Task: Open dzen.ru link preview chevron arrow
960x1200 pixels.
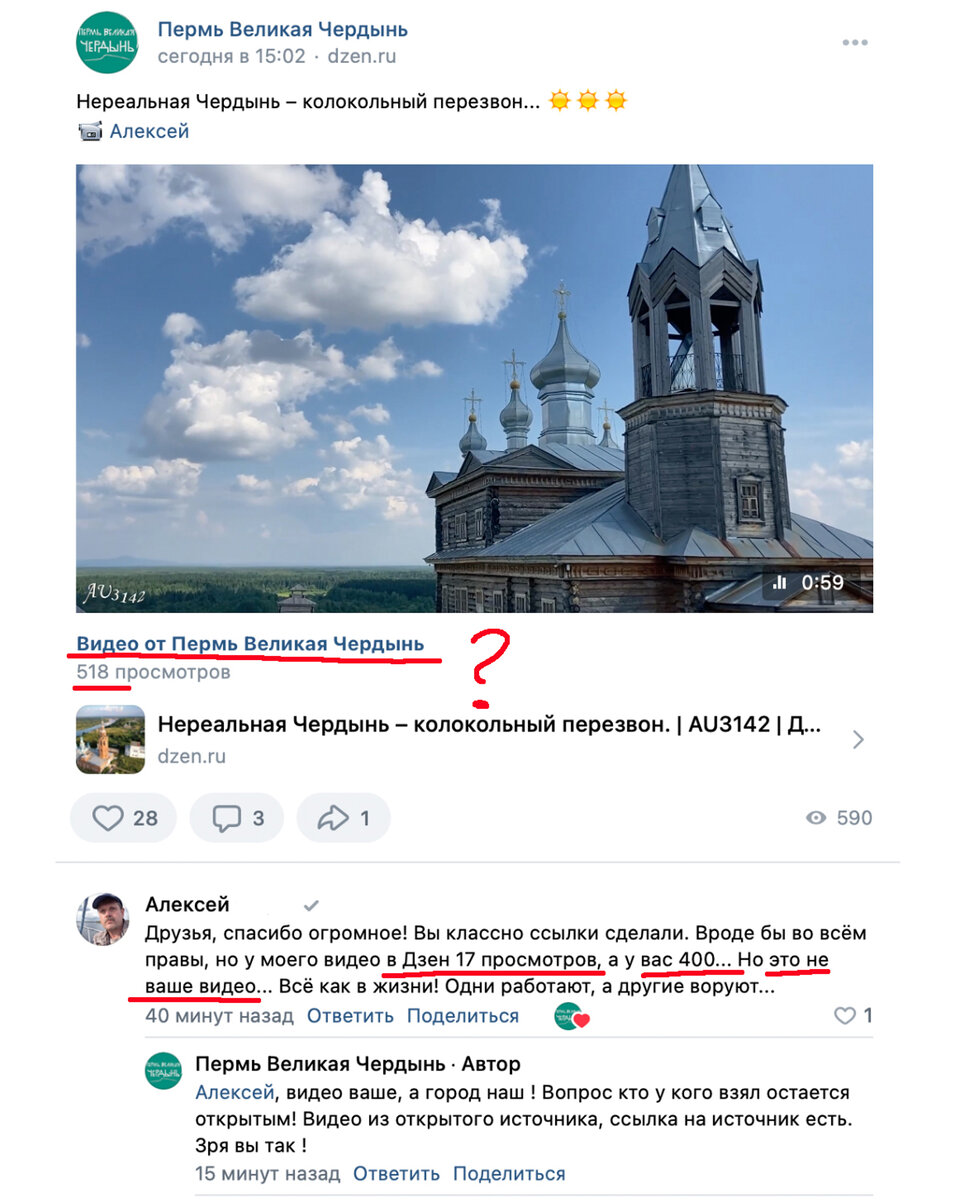Action: click(858, 740)
